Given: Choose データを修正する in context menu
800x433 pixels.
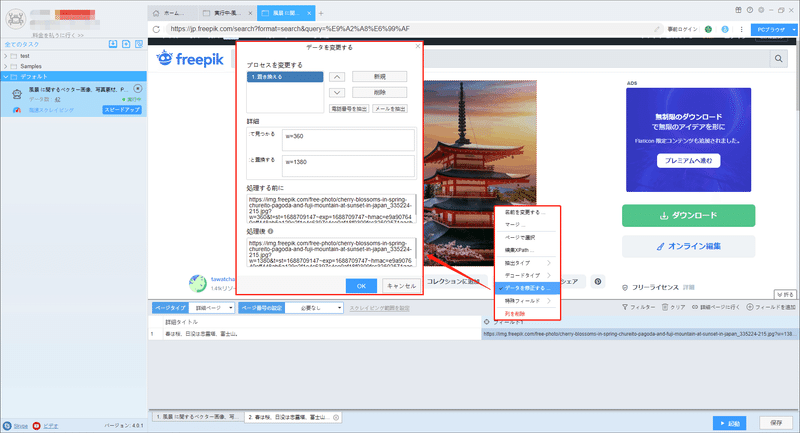Looking at the screenshot, I should [528, 288].
